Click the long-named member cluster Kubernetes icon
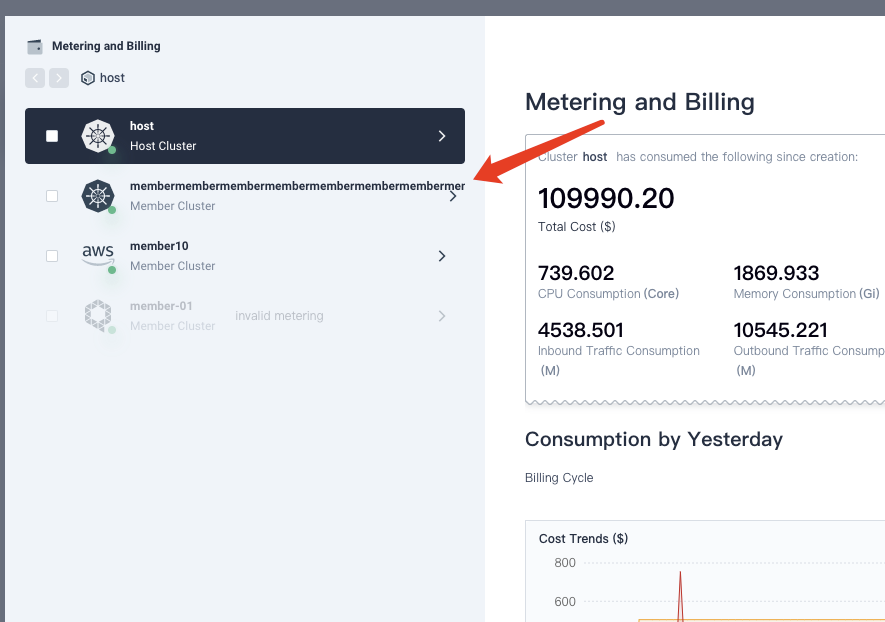The width and height of the screenshot is (885, 622). 98,196
